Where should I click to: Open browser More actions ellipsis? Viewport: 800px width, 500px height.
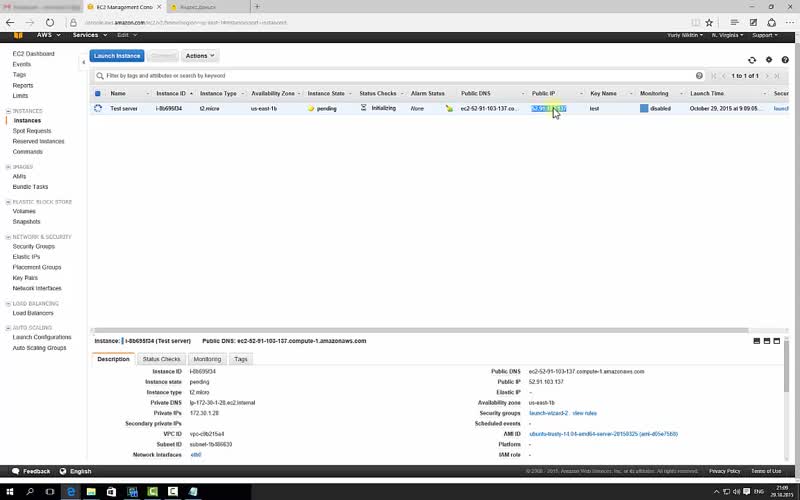(x=790, y=22)
